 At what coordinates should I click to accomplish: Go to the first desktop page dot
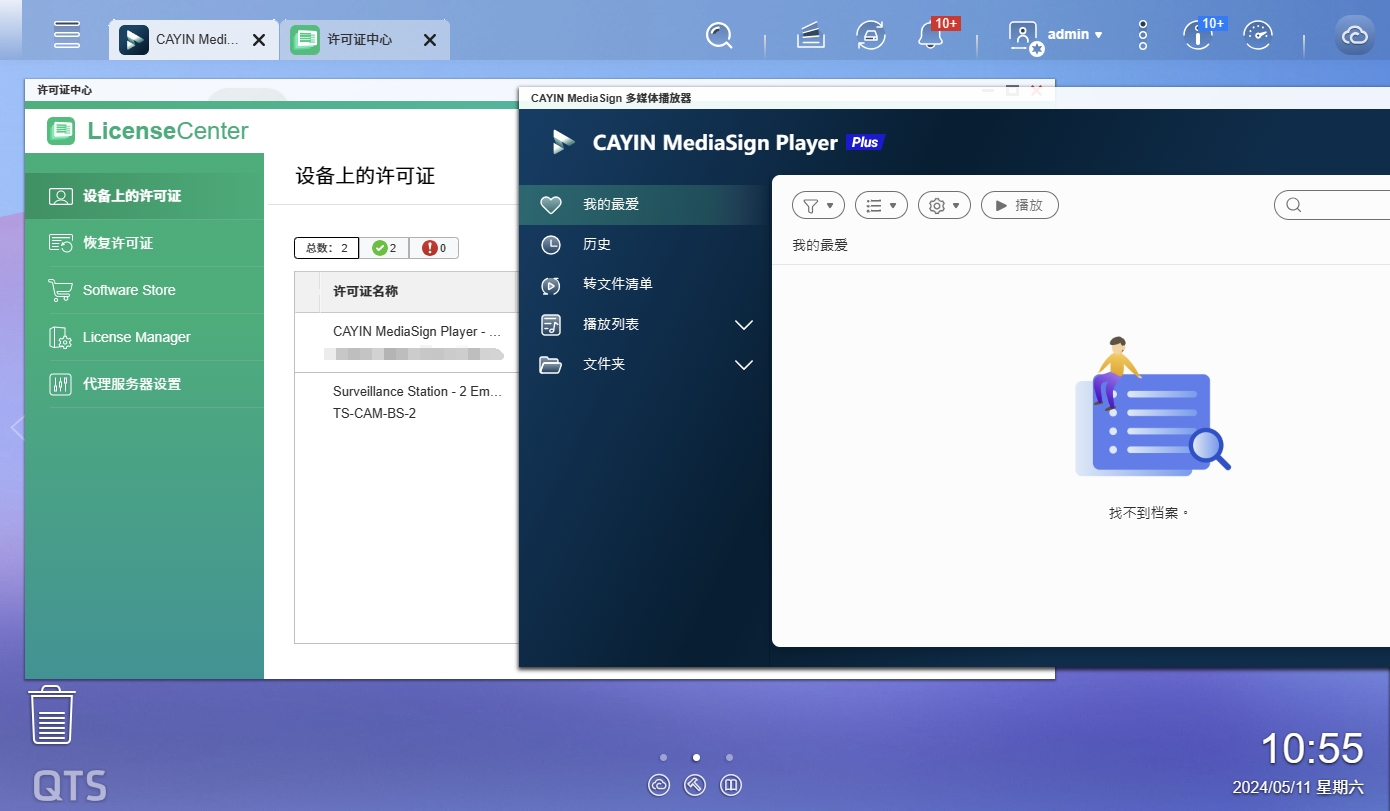[663, 758]
